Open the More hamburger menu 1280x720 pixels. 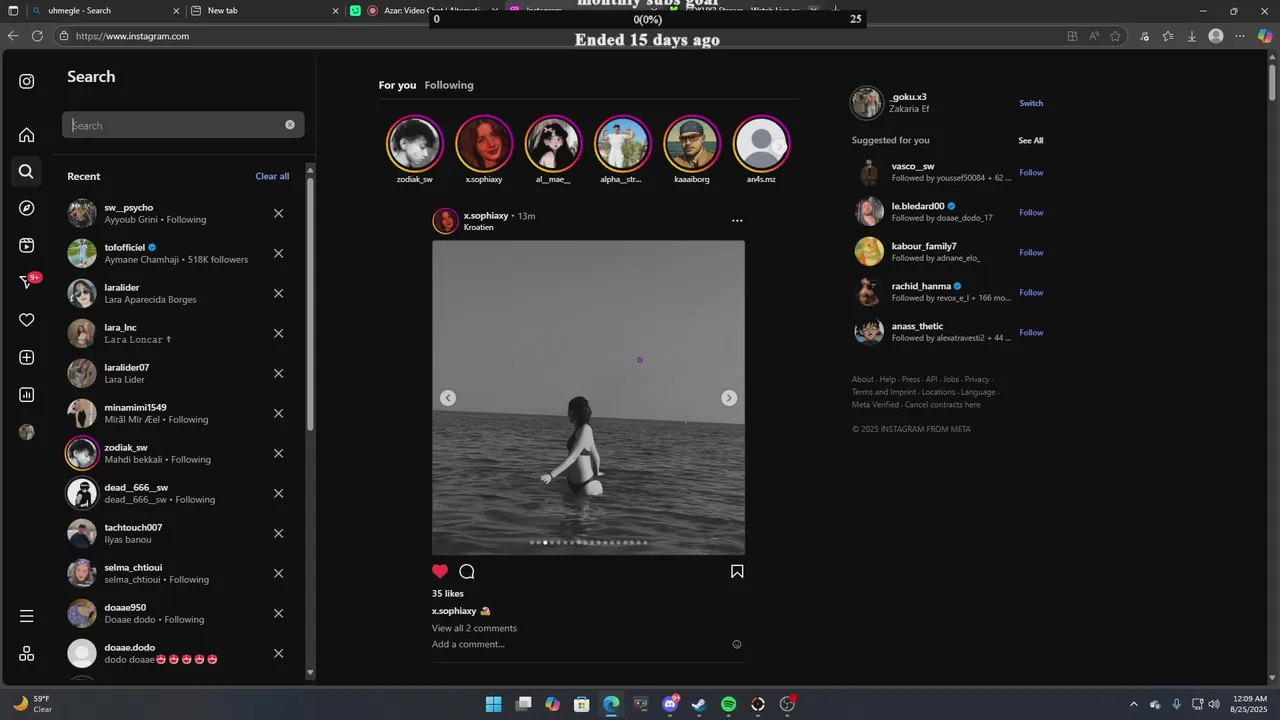[27, 616]
